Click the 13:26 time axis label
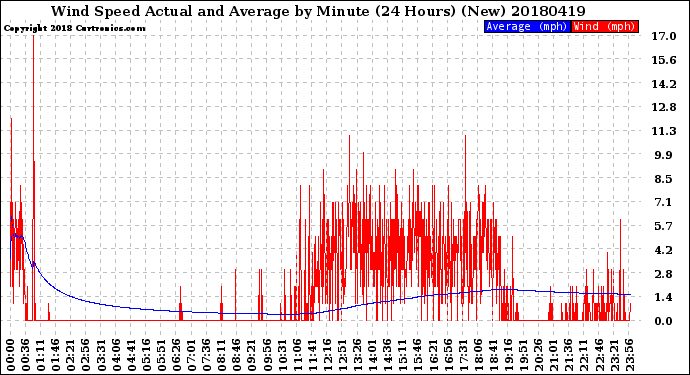This screenshot has width=690, height=375. 357,355
